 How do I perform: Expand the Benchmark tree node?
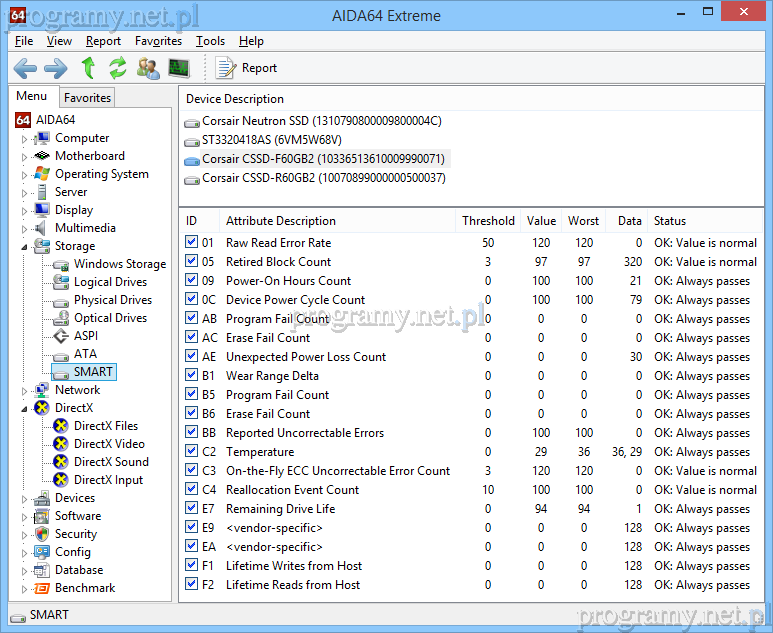tap(25, 589)
